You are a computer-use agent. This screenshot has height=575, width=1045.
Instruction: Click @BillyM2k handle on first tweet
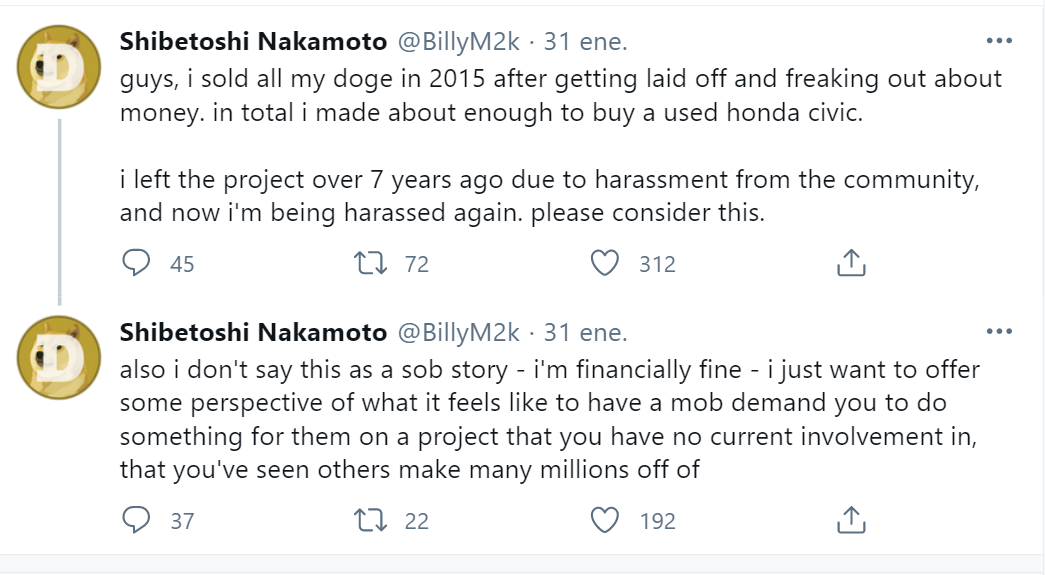(458, 42)
